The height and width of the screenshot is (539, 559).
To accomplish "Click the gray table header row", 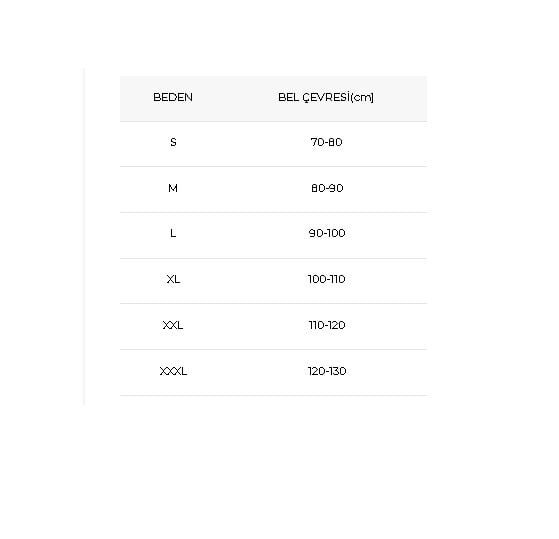I will pos(273,98).
